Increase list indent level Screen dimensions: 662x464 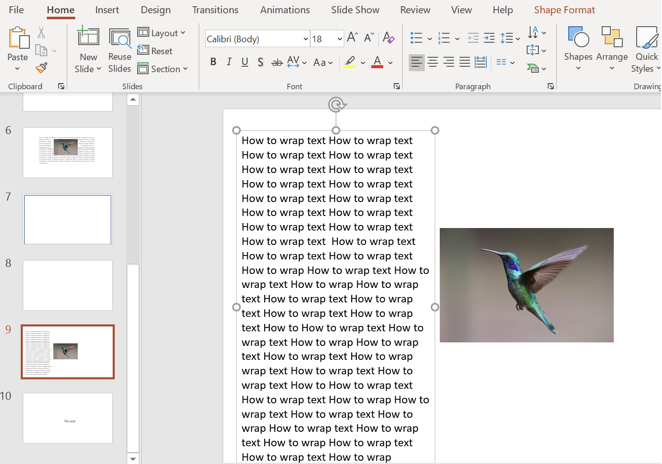pyautogui.click(x=489, y=38)
